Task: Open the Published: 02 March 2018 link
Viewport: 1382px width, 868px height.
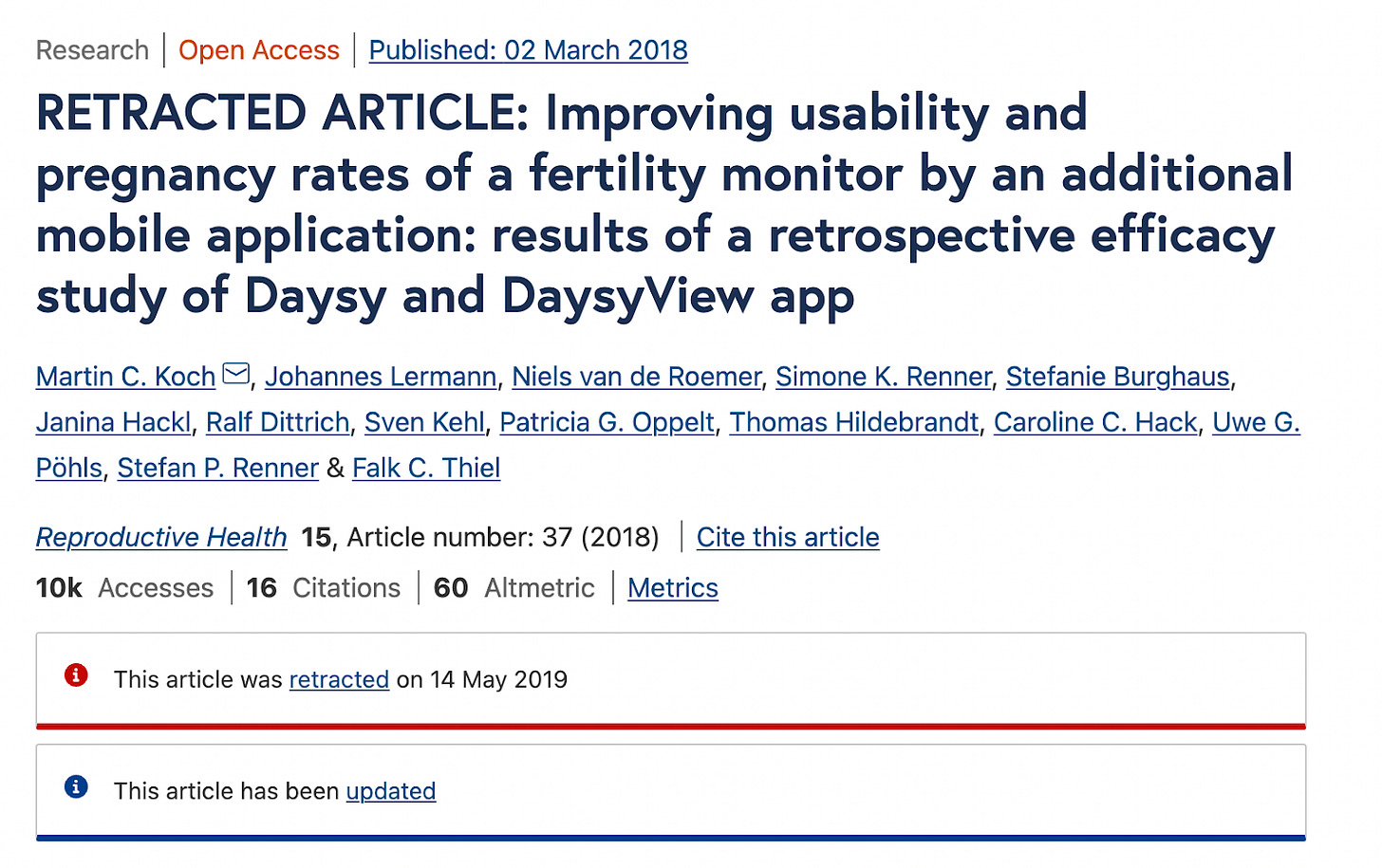Action: (528, 50)
